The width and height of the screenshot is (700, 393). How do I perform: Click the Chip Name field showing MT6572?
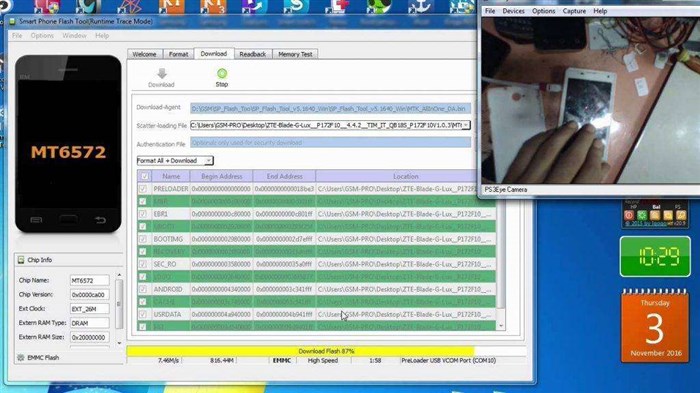(x=89, y=280)
